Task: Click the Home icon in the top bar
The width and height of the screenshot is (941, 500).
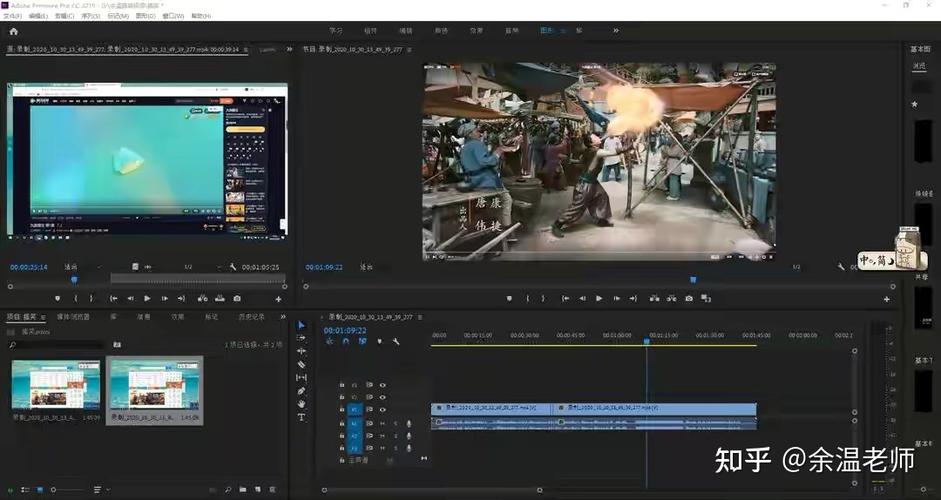Action: [13, 31]
